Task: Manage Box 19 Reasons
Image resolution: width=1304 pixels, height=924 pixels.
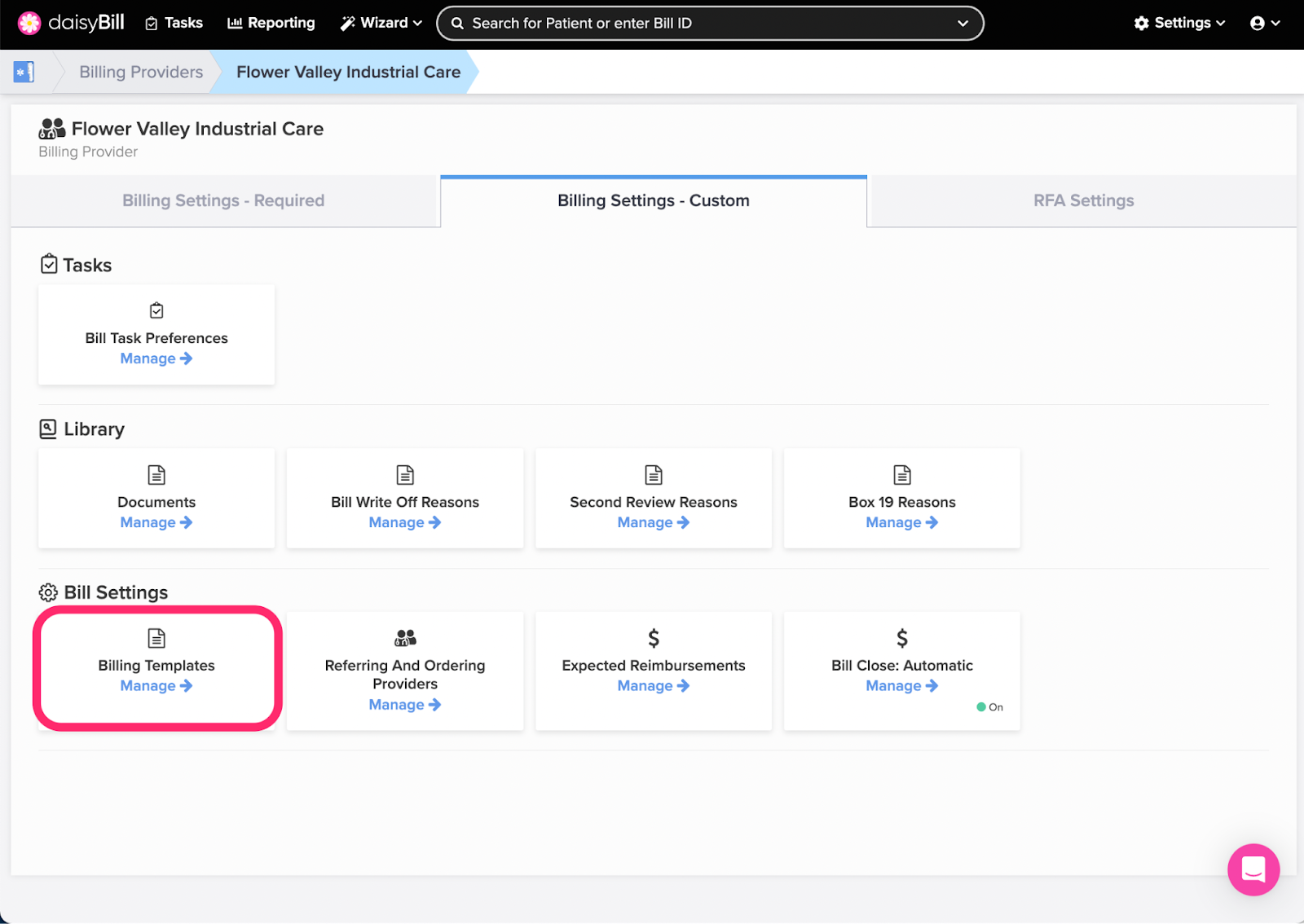Action: 902,522
